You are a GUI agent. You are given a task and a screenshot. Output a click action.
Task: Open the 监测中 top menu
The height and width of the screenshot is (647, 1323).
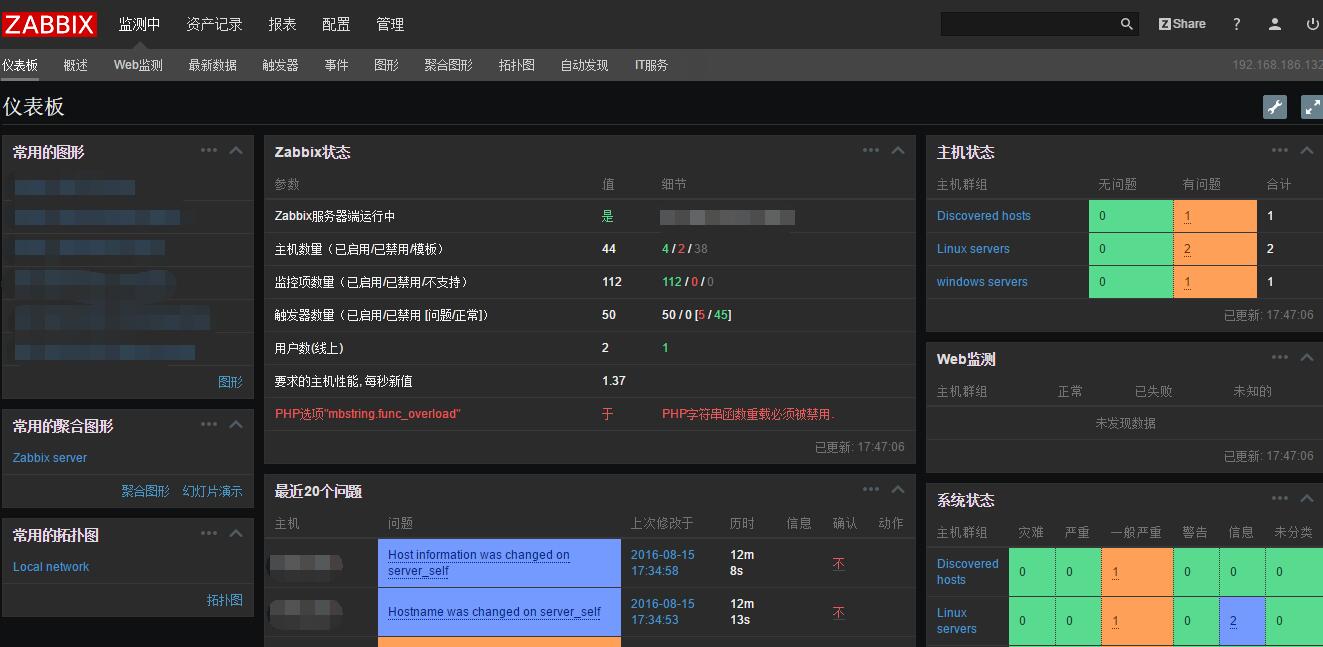(x=139, y=24)
